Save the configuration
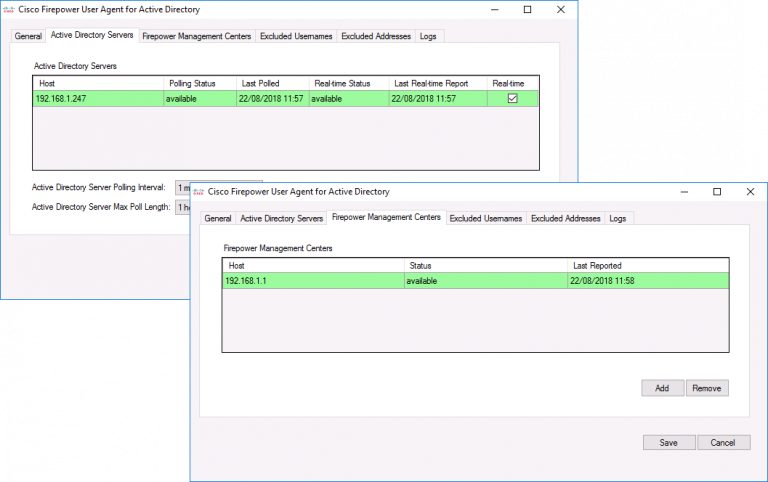 [669, 442]
